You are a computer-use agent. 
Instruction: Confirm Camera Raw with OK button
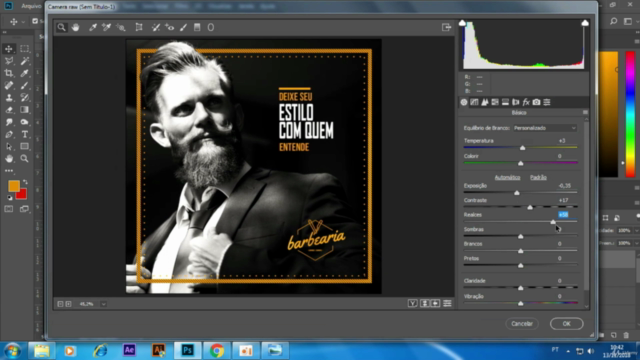(567, 324)
